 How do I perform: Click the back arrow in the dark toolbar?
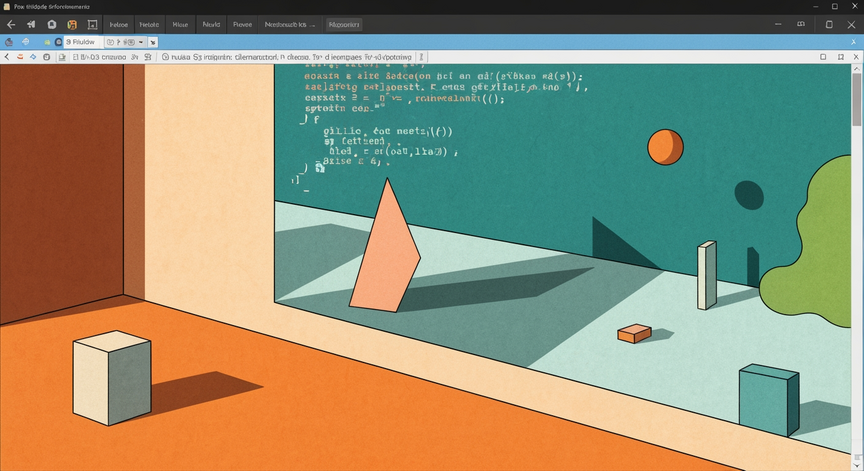(11, 24)
